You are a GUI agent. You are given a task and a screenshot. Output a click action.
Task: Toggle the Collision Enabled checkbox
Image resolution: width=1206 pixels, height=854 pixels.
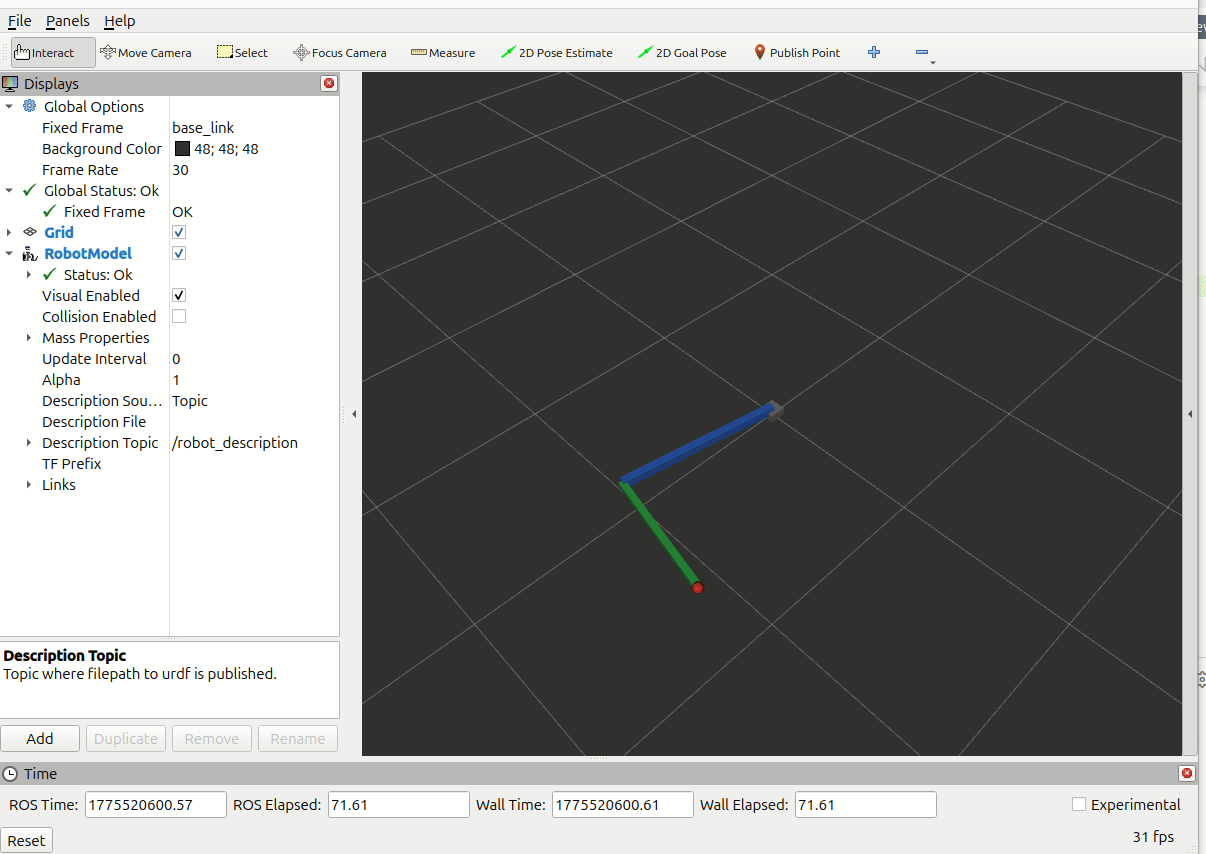click(x=179, y=317)
